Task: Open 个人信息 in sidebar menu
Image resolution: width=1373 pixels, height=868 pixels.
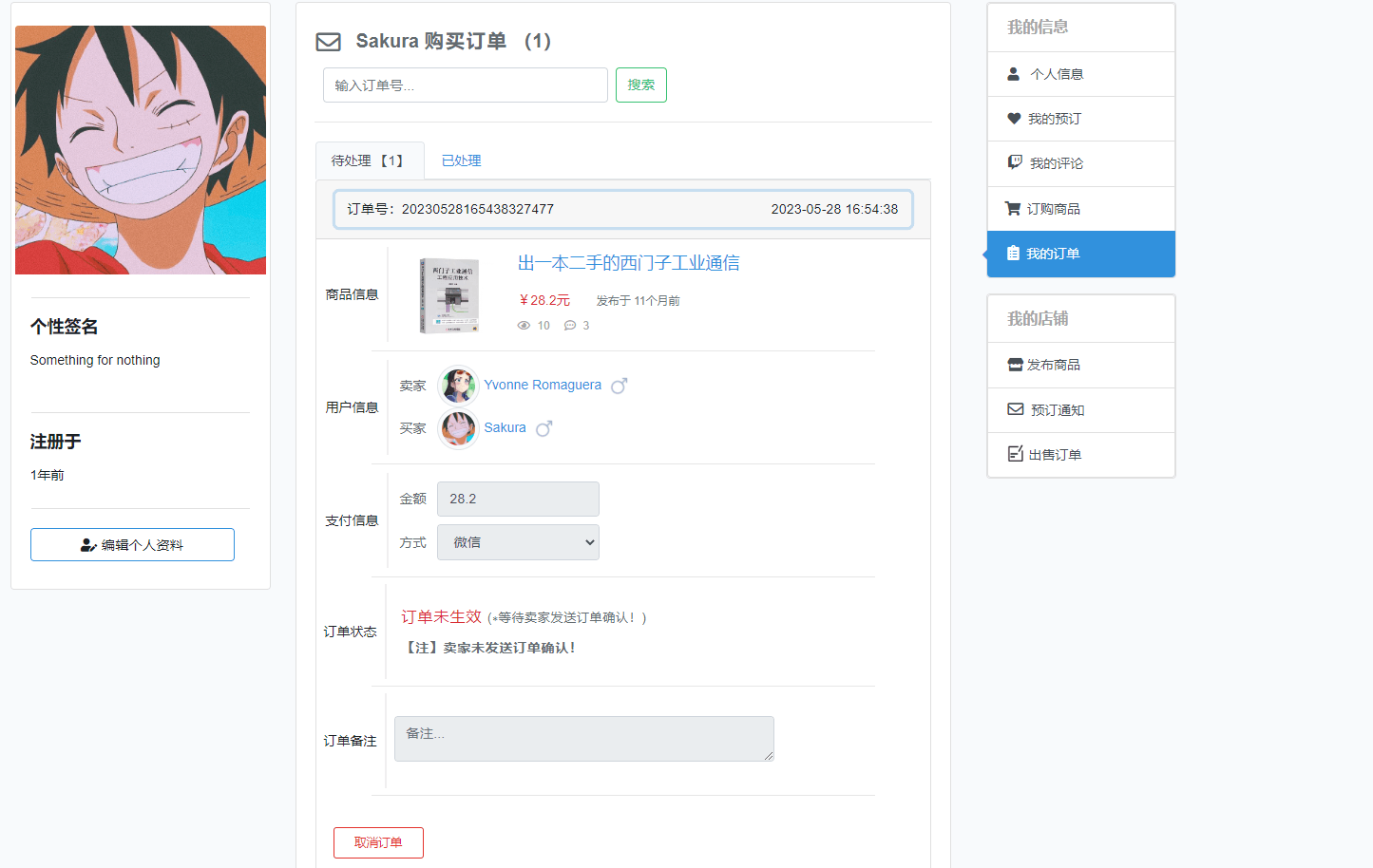Action: tap(1081, 74)
